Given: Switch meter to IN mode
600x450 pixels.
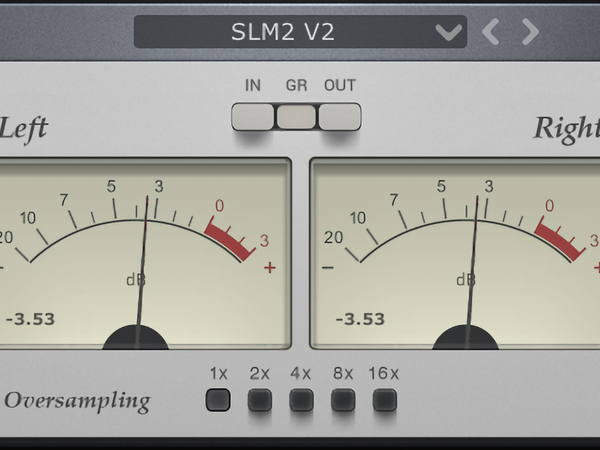Looking at the screenshot, I should (x=253, y=117).
